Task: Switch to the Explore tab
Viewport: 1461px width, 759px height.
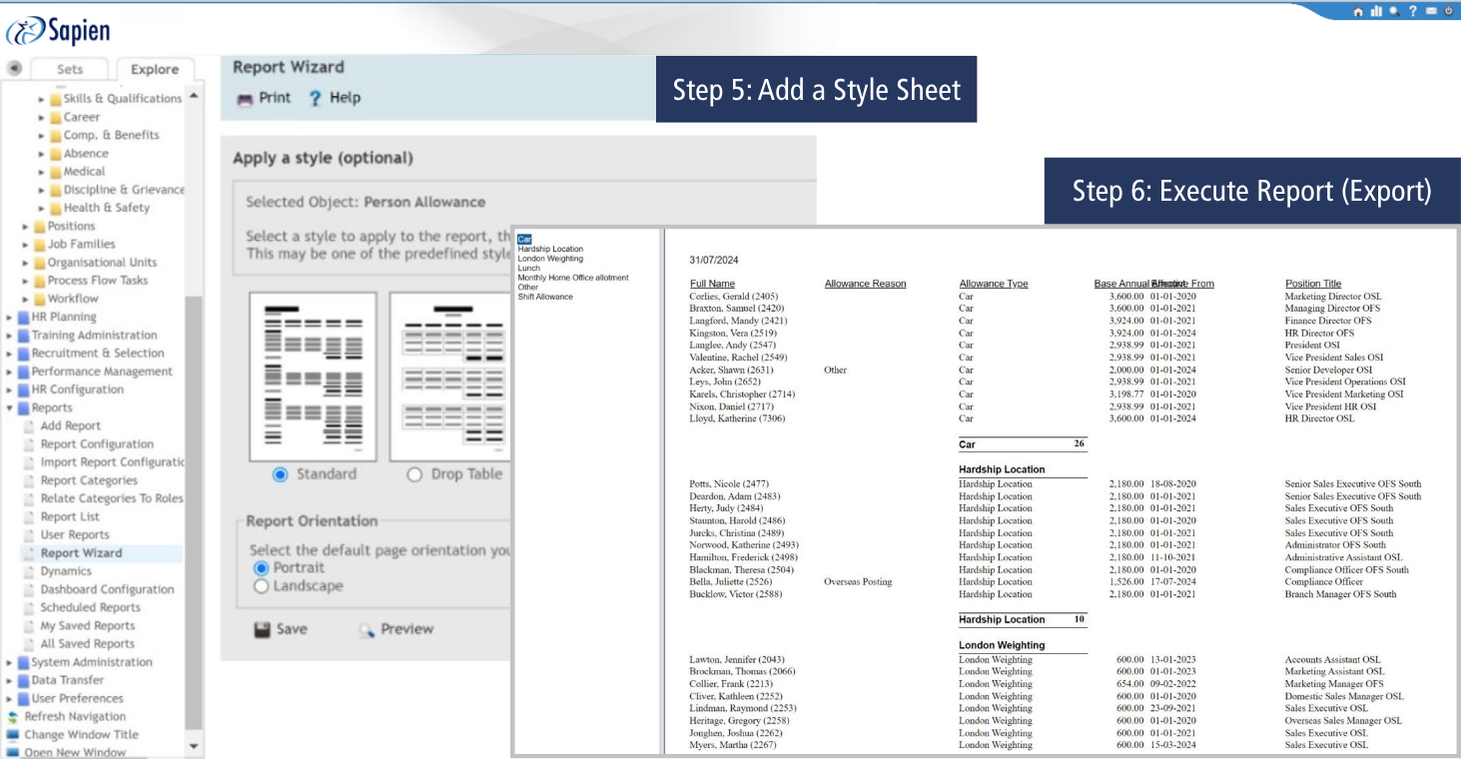Action: (x=154, y=69)
